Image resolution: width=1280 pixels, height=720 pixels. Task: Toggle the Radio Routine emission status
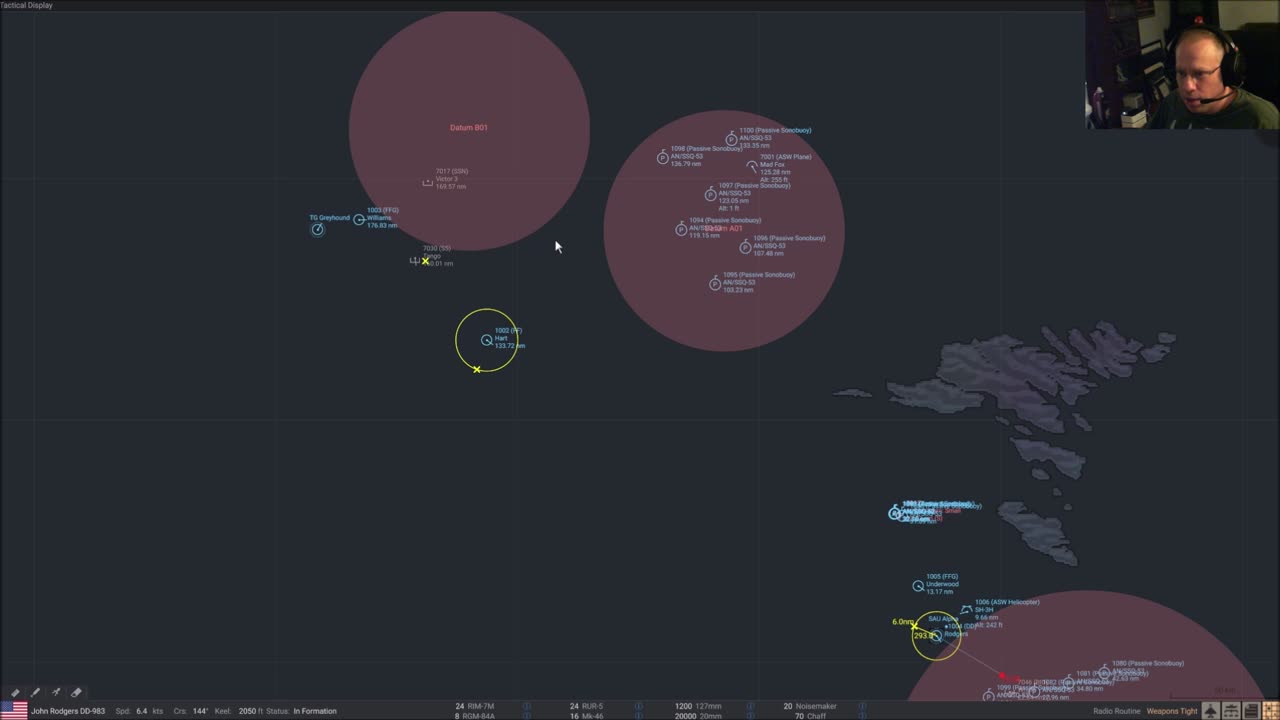point(1116,711)
